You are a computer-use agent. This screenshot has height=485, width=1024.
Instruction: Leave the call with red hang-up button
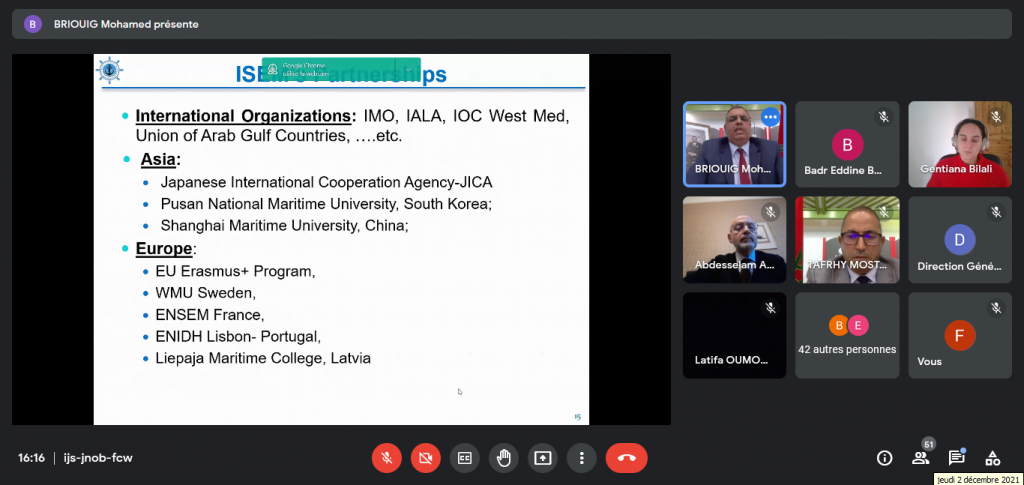[627, 458]
